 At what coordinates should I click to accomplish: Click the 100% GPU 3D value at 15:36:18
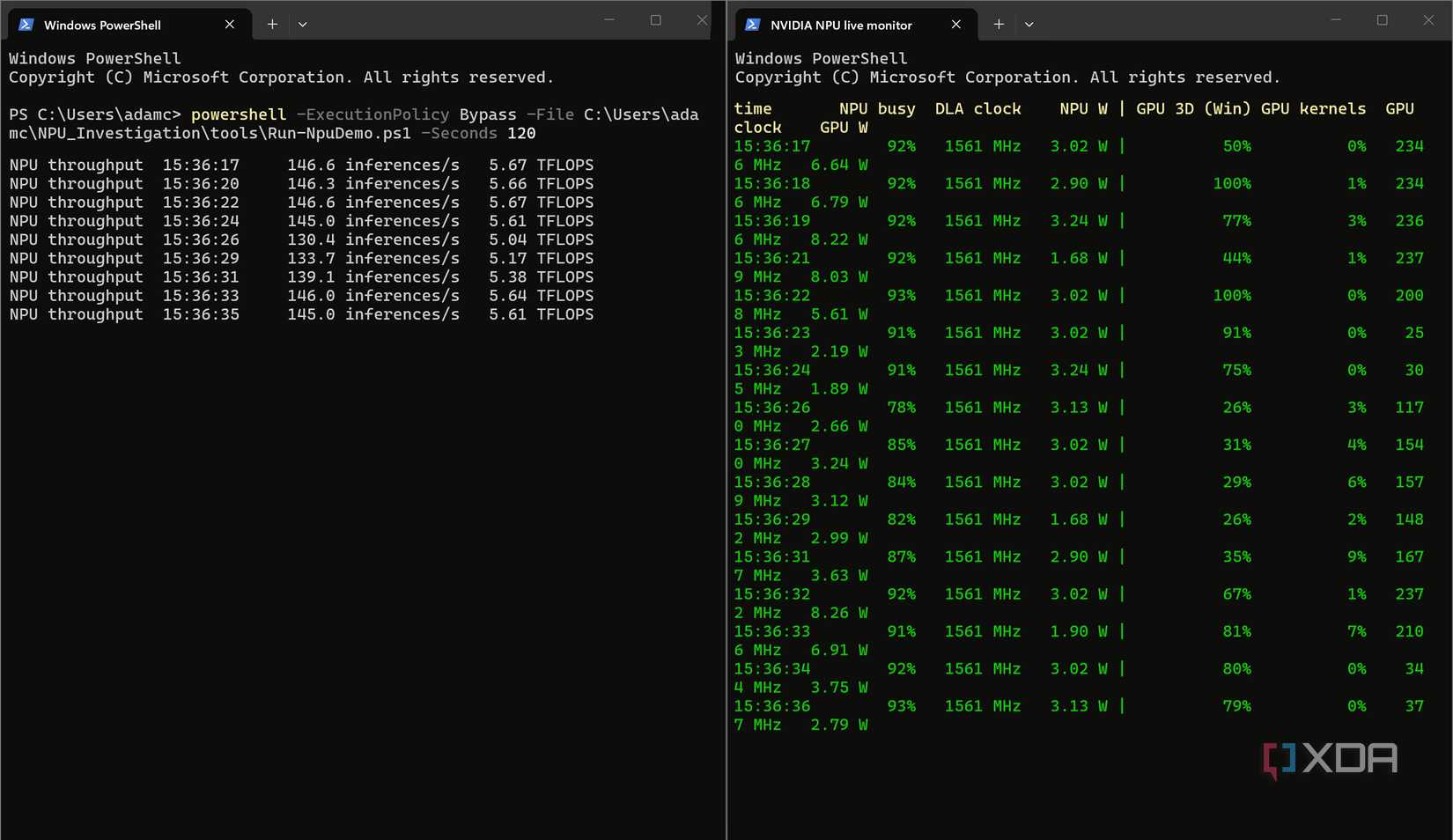tap(1232, 183)
